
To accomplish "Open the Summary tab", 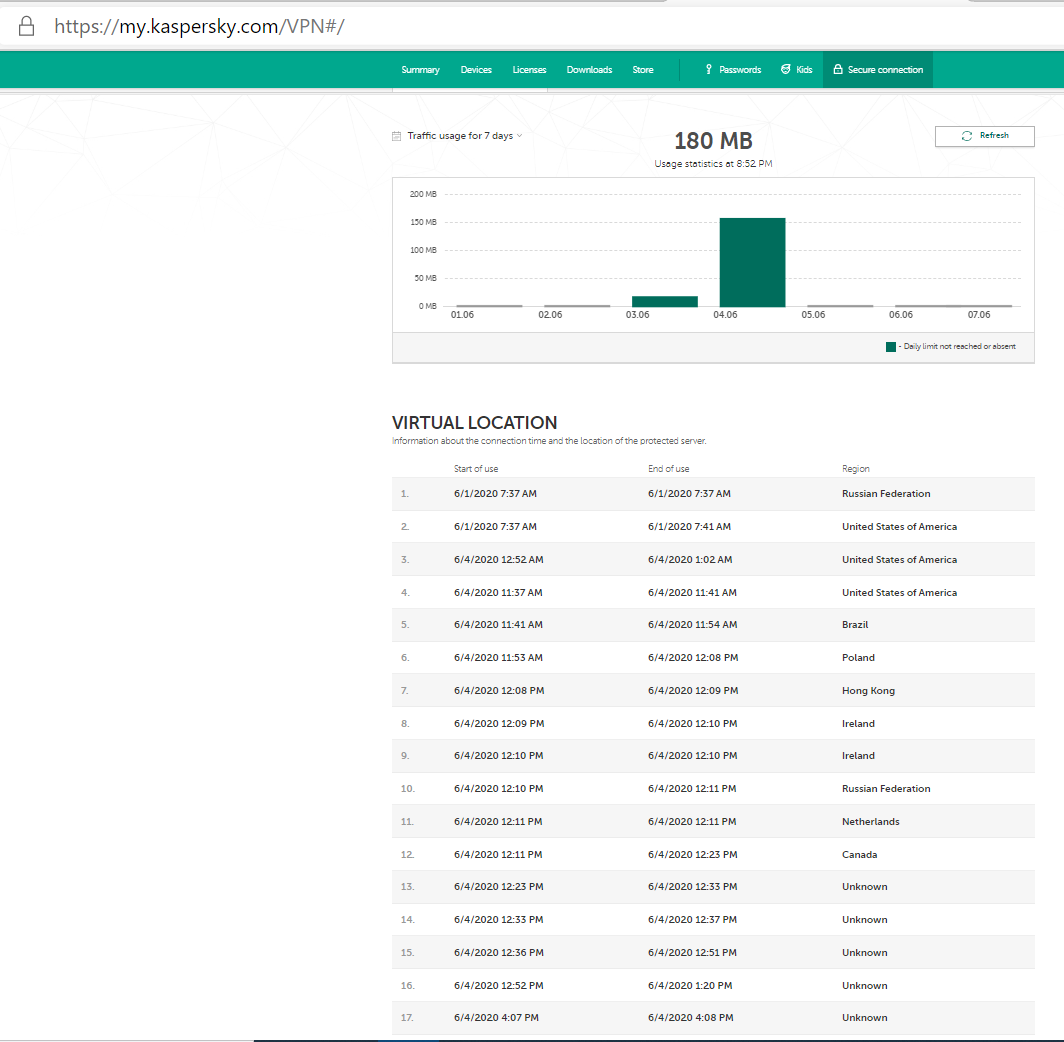I will click(x=420, y=70).
